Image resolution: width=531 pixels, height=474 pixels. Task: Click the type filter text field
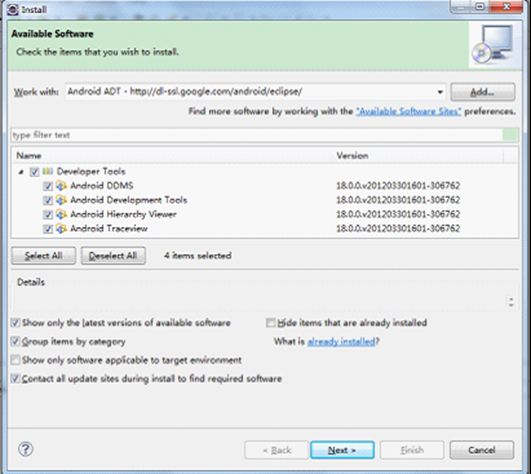pos(257,135)
